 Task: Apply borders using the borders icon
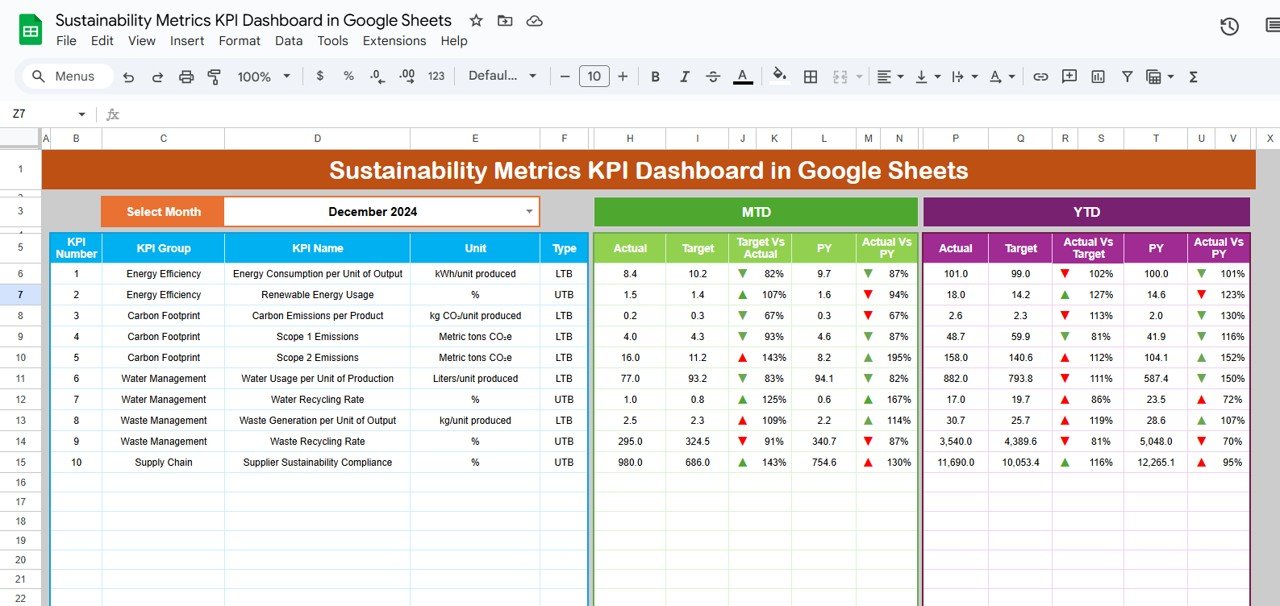click(x=809, y=76)
